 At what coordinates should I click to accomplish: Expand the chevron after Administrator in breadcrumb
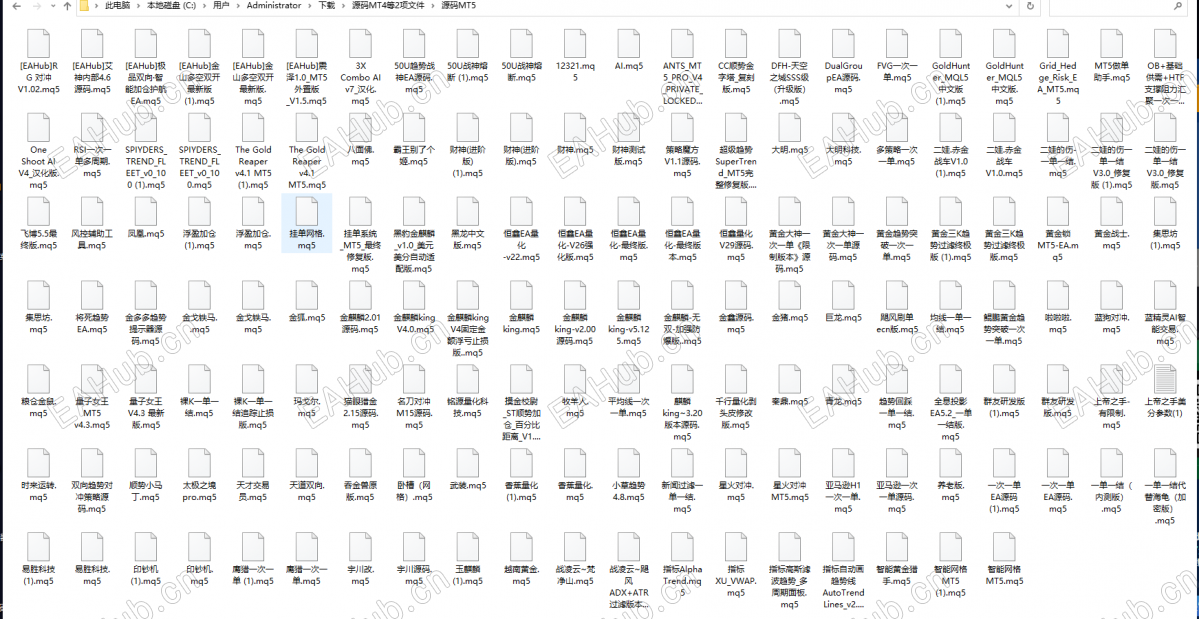310,6
